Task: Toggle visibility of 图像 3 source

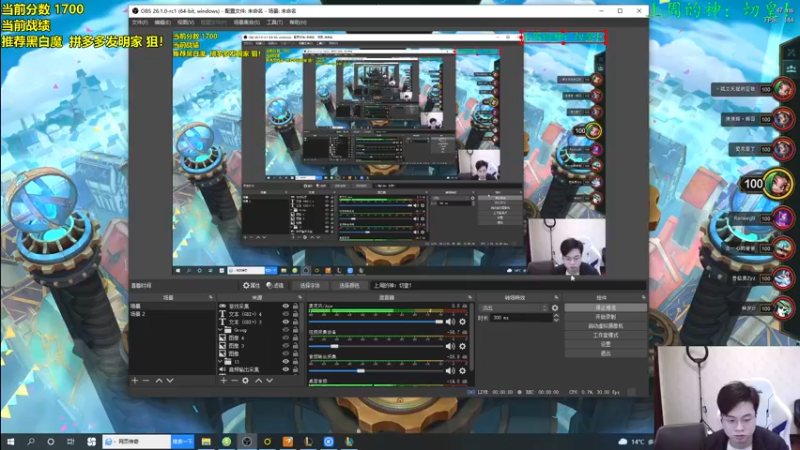Action: [286, 346]
